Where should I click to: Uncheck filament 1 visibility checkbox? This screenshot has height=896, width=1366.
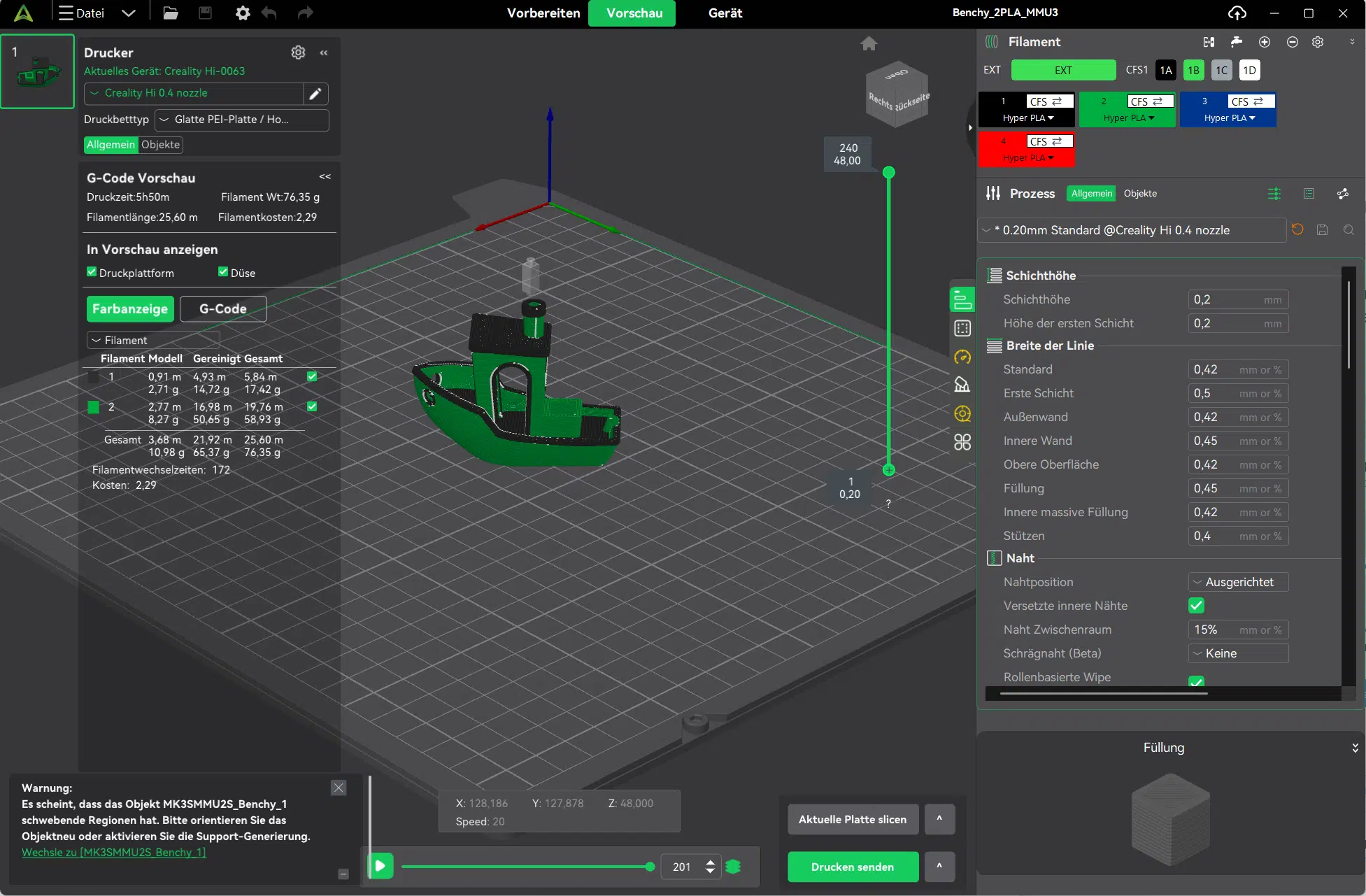click(x=312, y=376)
